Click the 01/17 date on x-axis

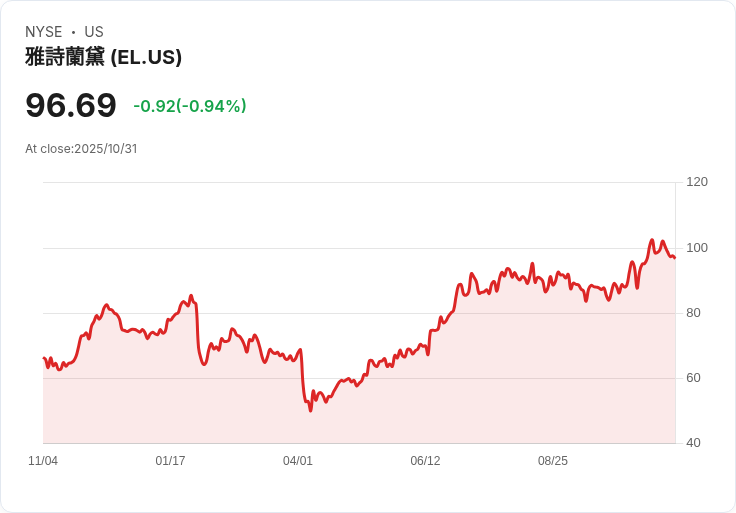(x=170, y=461)
